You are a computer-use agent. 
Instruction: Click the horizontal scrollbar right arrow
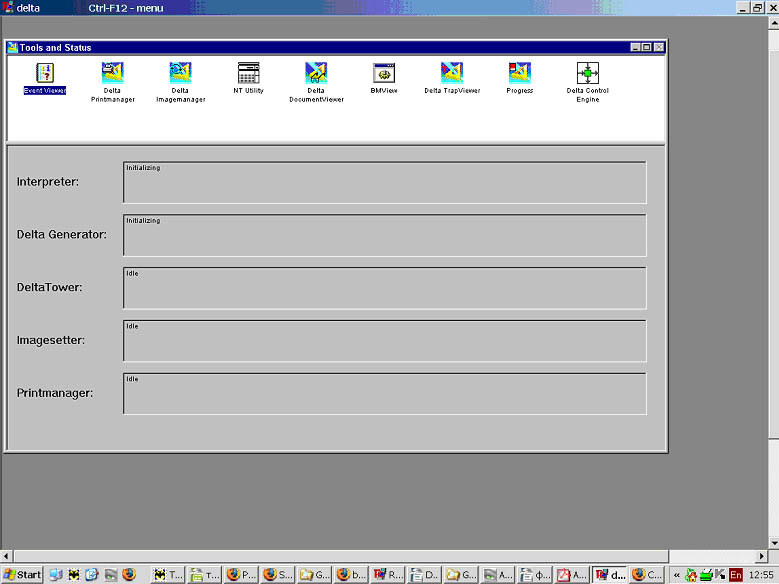[x=762, y=556]
